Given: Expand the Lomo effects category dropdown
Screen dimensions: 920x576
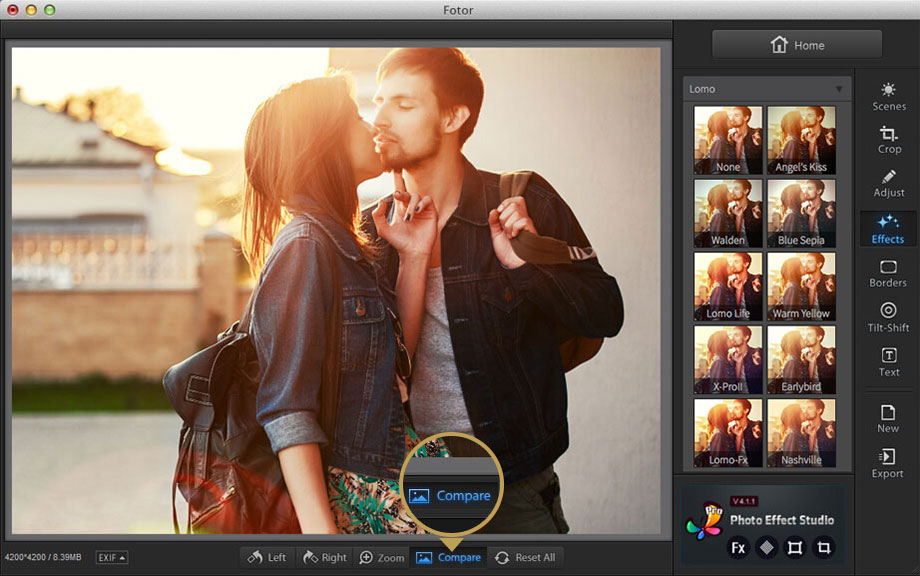Looking at the screenshot, I should click(838, 89).
